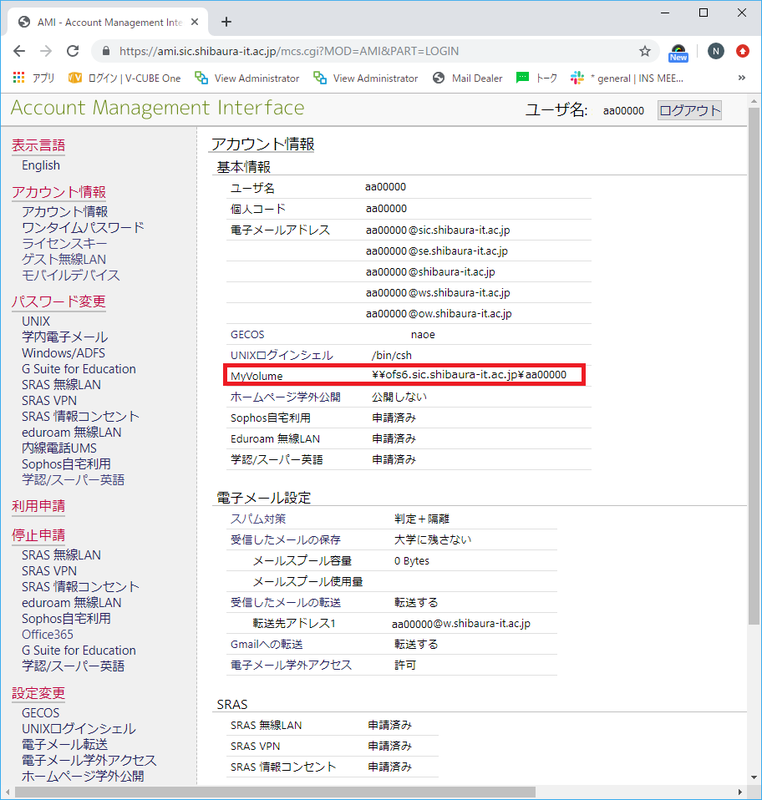This screenshot has width=762, height=800.
Task: Open ホームページ学外公開 under 設定変更
Action: tap(83, 776)
